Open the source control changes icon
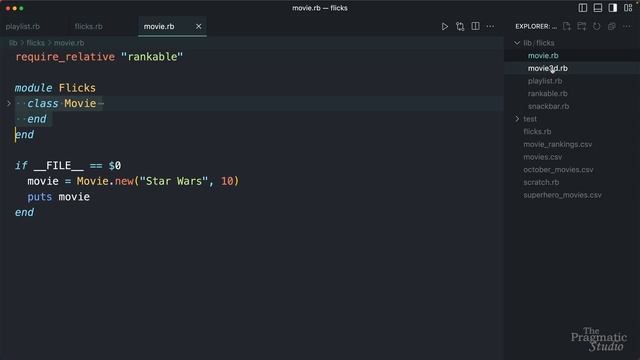The image size is (640, 360). point(460,27)
